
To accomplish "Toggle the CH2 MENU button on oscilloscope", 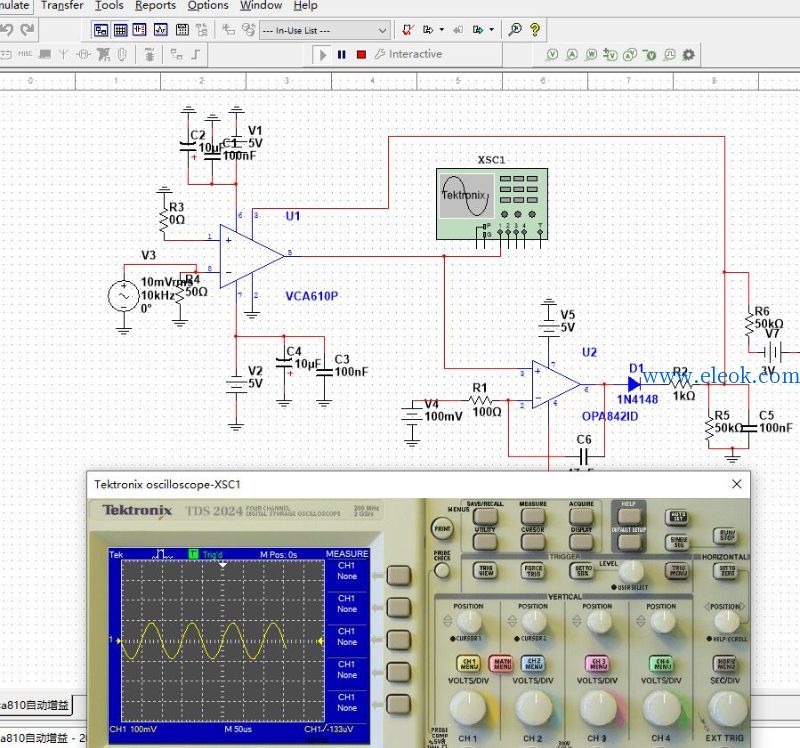I will (534, 664).
